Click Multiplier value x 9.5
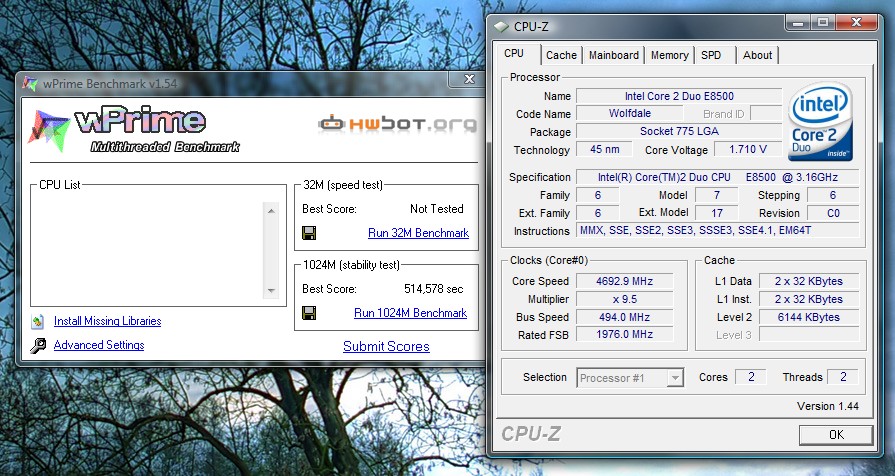Screen dimensions: 895x476 click(624, 299)
